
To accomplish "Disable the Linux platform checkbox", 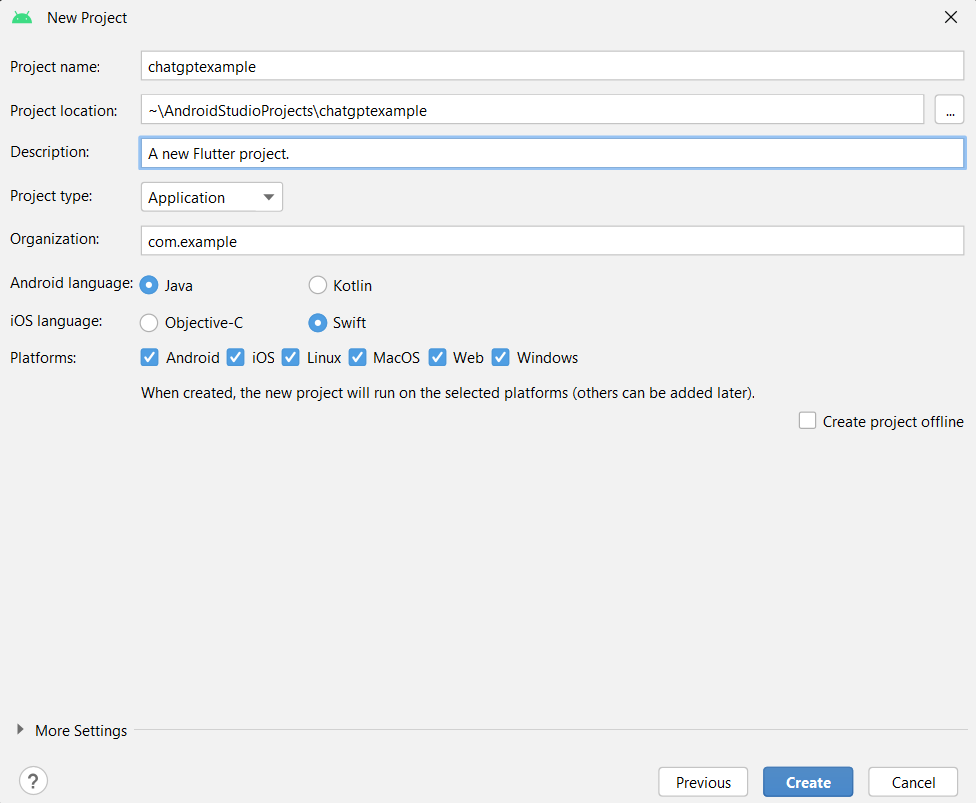I will pyautogui.click(x=291, y=357).
